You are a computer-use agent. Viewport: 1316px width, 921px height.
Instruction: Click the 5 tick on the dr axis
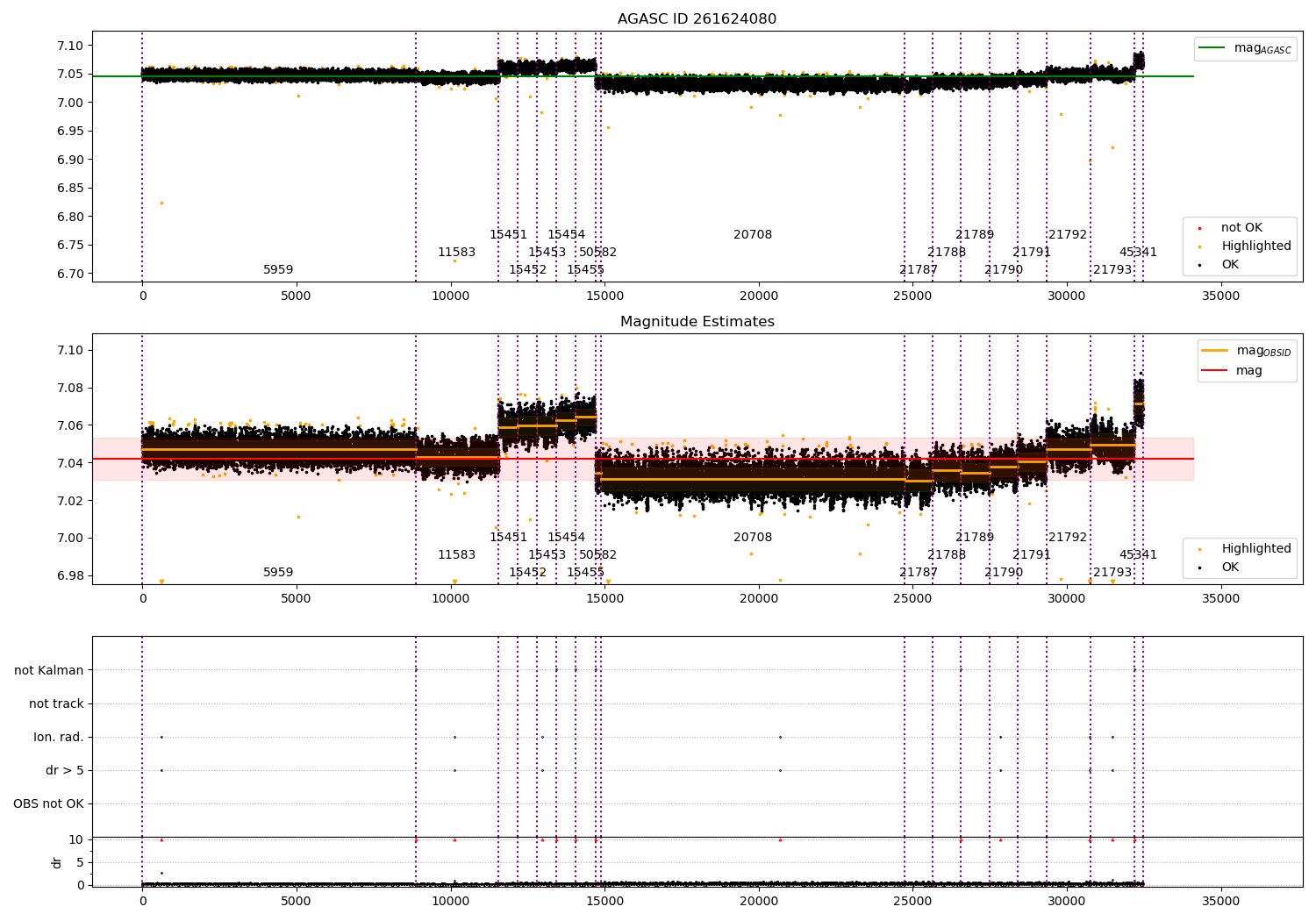click(81, 863)
